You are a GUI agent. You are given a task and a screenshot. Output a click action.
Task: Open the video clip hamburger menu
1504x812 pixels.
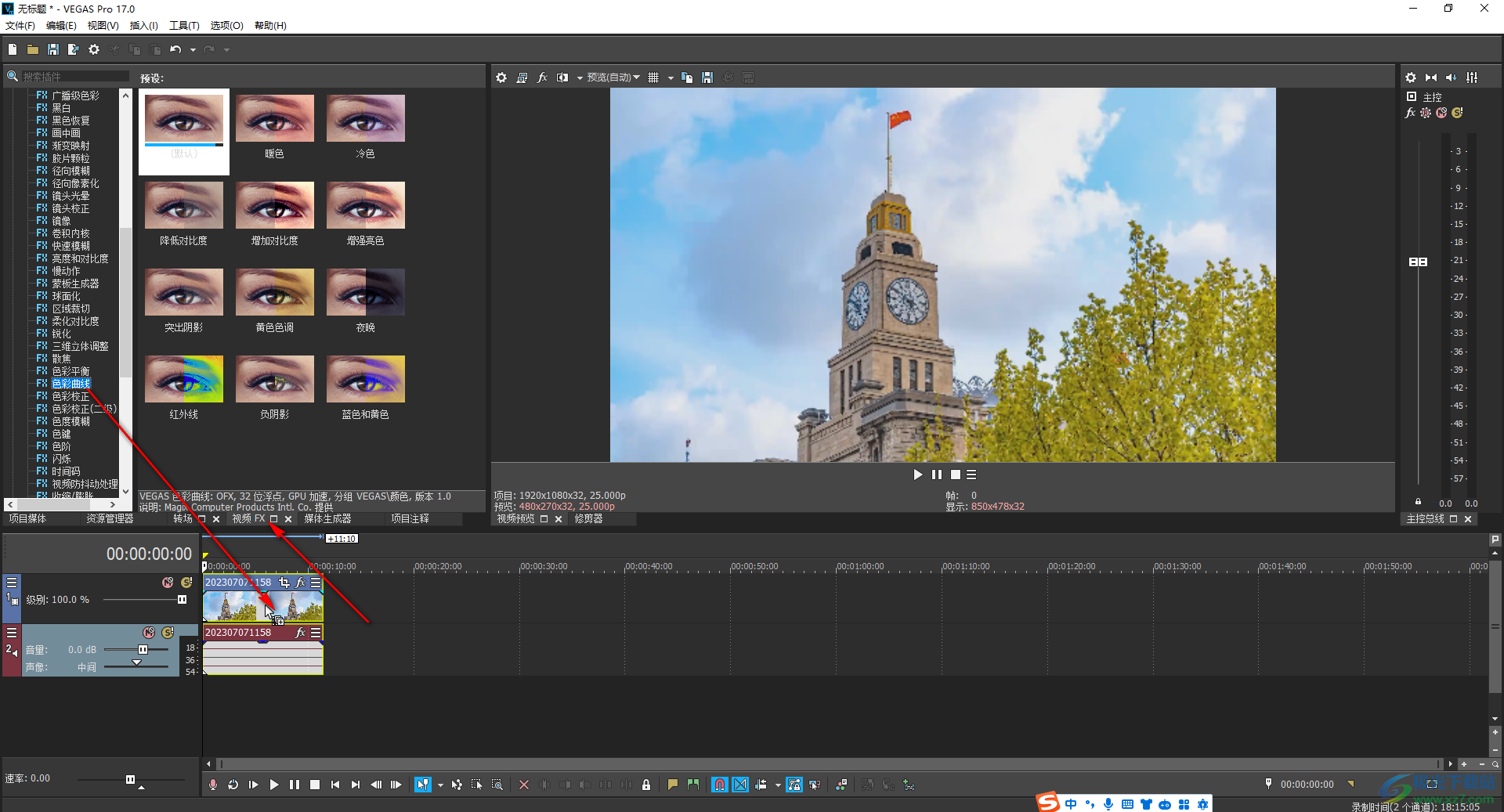[x=316, y=583]
